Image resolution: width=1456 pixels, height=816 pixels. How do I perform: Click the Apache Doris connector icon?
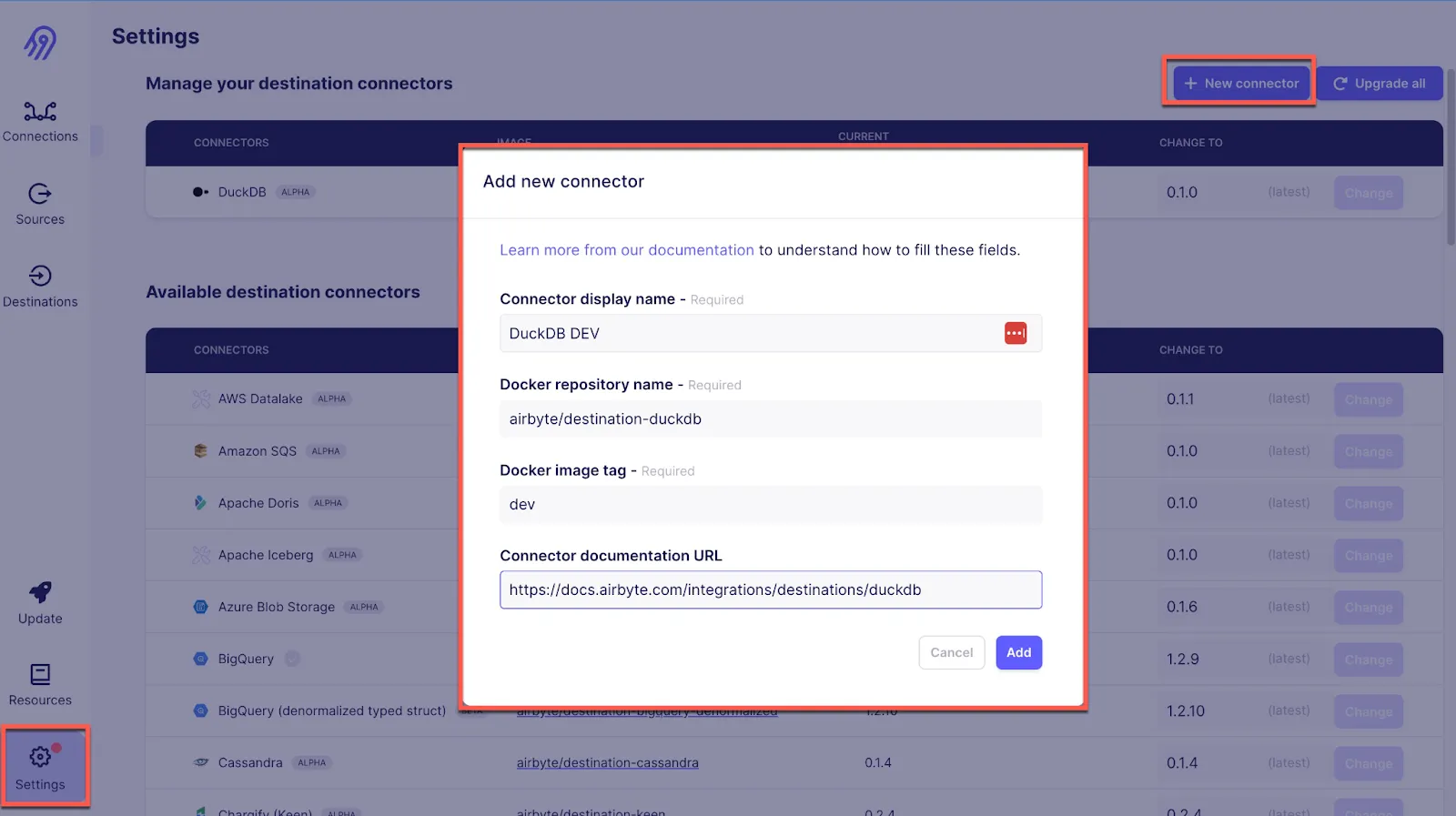point(200,503)
